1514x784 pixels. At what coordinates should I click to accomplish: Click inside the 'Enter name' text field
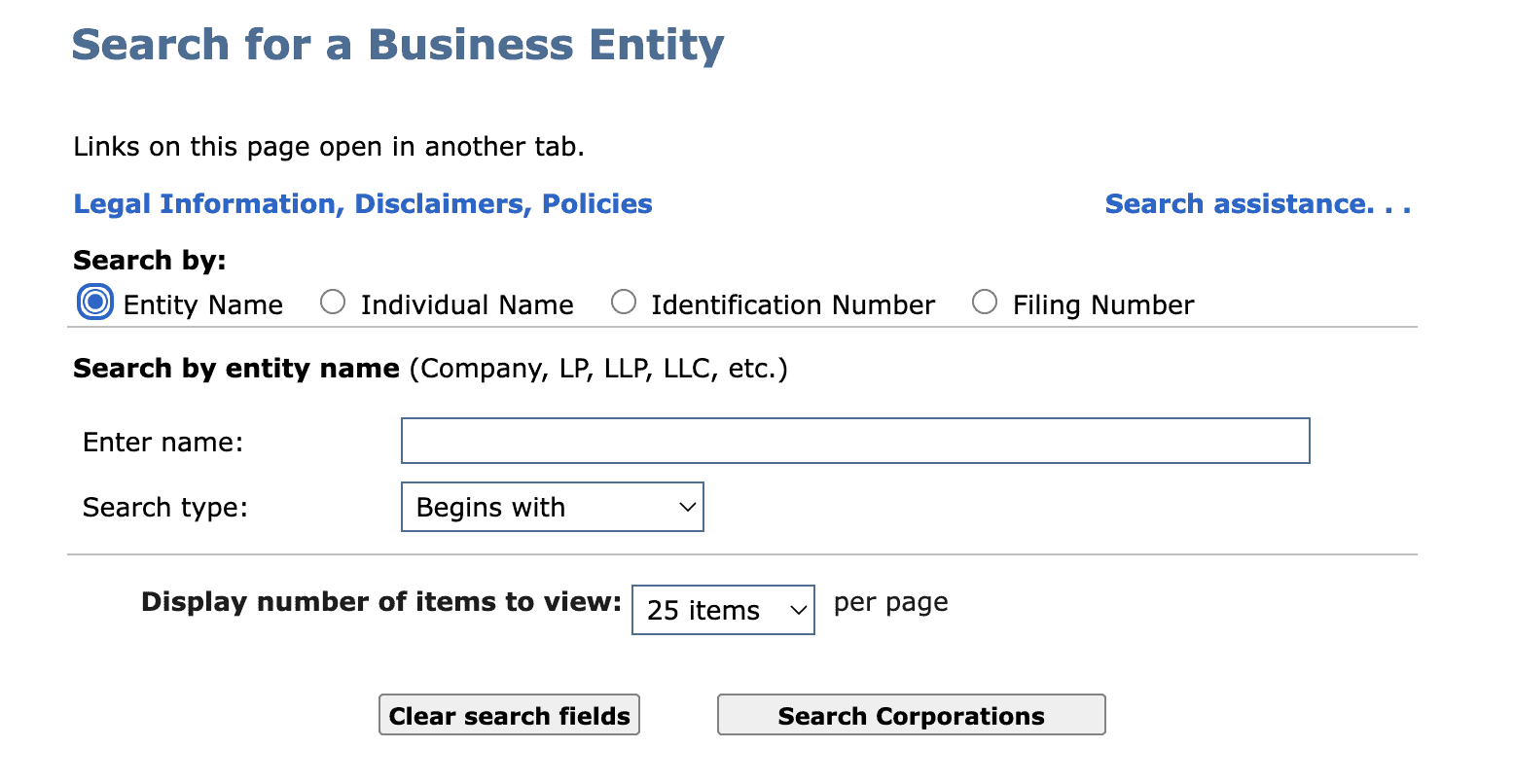[854, 440]
